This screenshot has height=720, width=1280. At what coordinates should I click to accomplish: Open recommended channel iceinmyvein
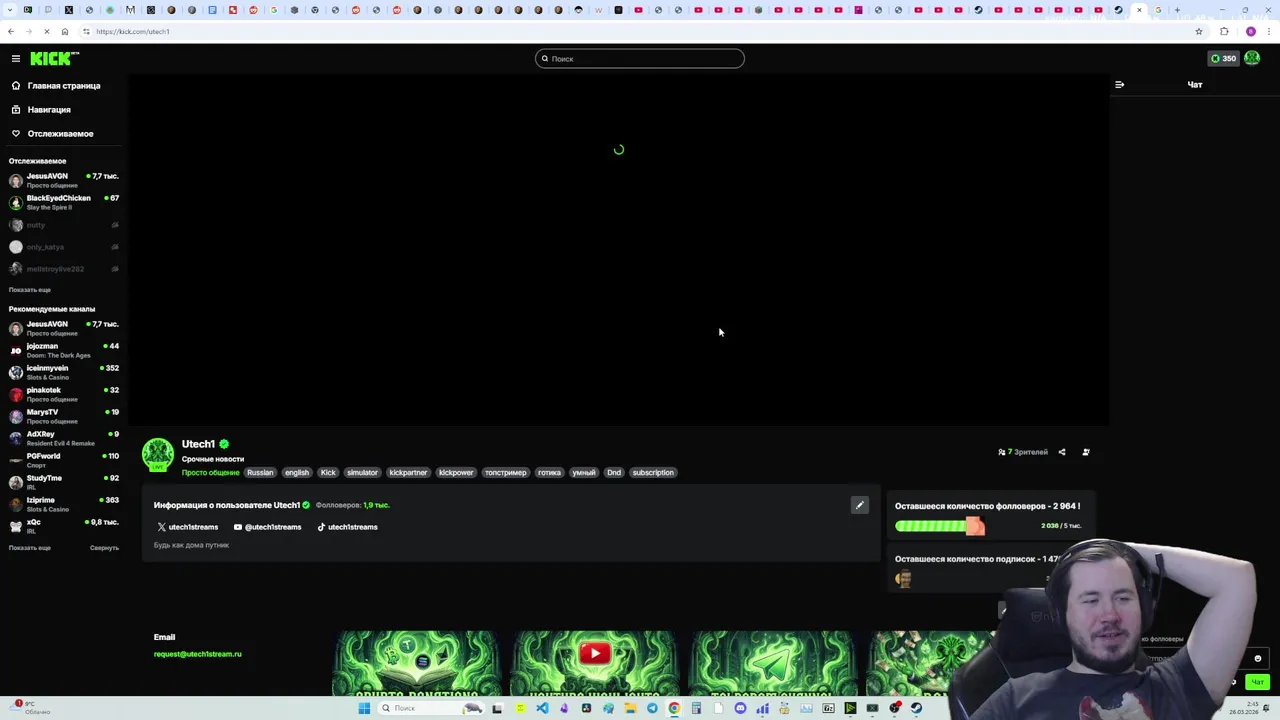click(x=64, y=372)
